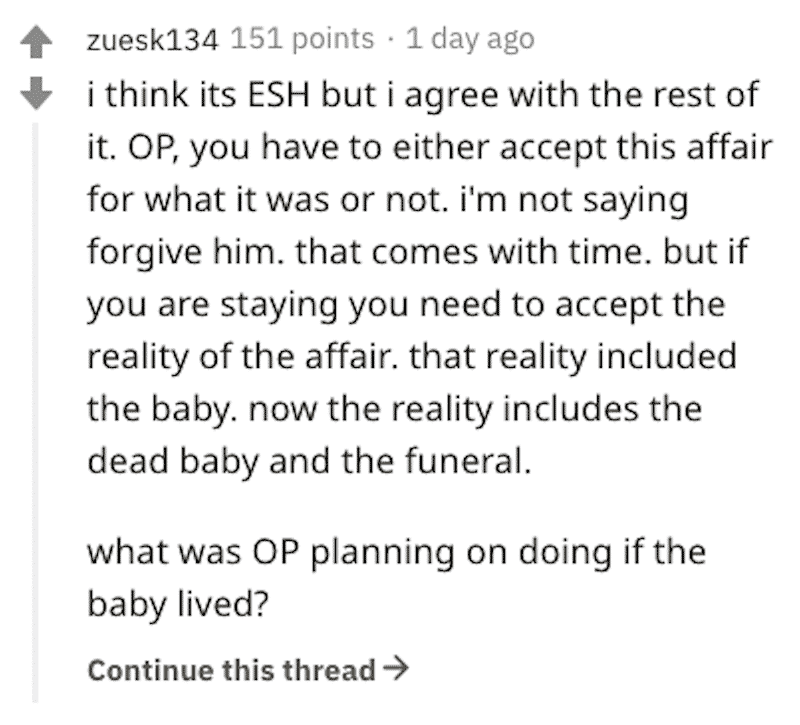The height and width of the screenshot is (725, 800).
Task: Click the phrase 'forgive him' in the comment
Action: [x=181, y=252]
